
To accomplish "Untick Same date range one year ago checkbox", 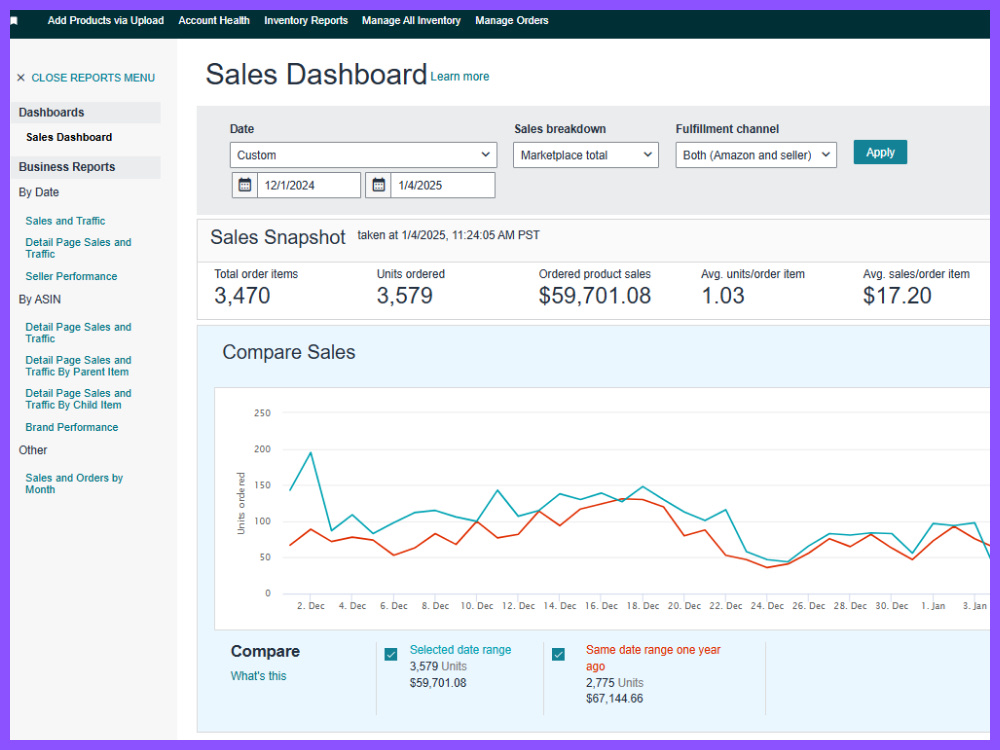I will 558,654.
